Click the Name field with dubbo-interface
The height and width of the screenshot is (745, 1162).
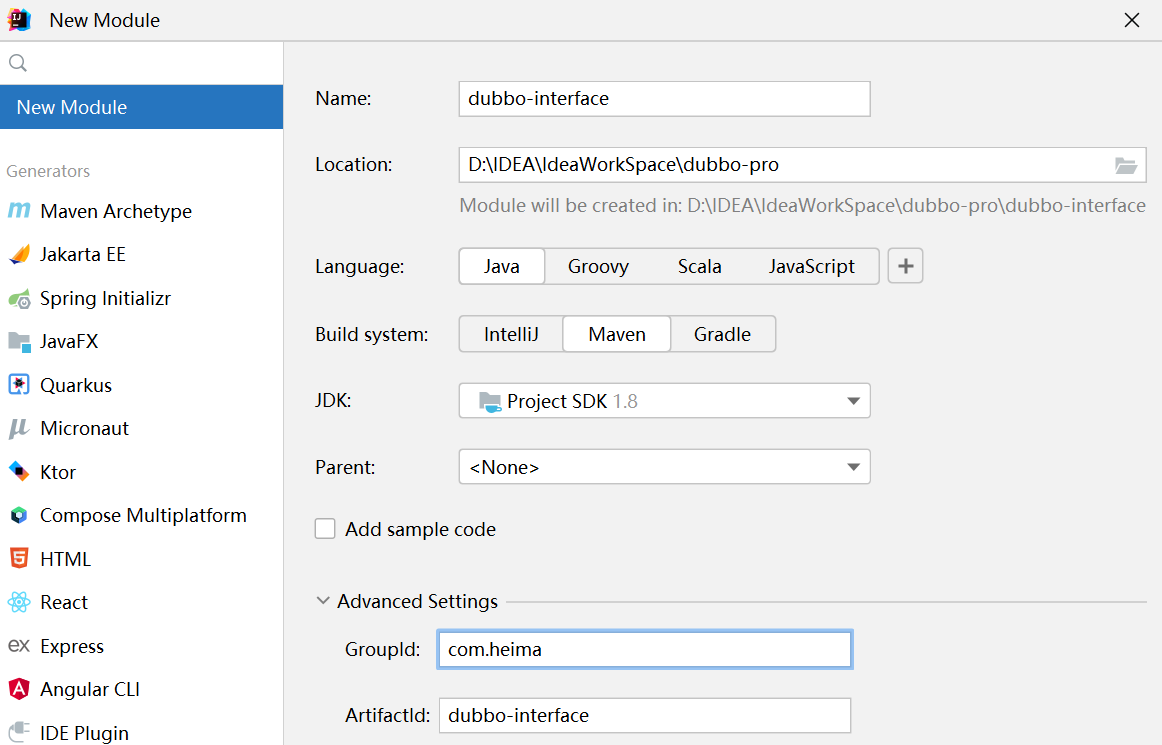click(x=664, y=99)
